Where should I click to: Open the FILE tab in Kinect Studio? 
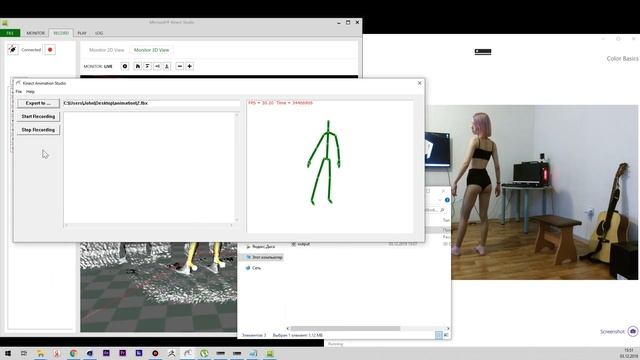[x=10, y=33]
